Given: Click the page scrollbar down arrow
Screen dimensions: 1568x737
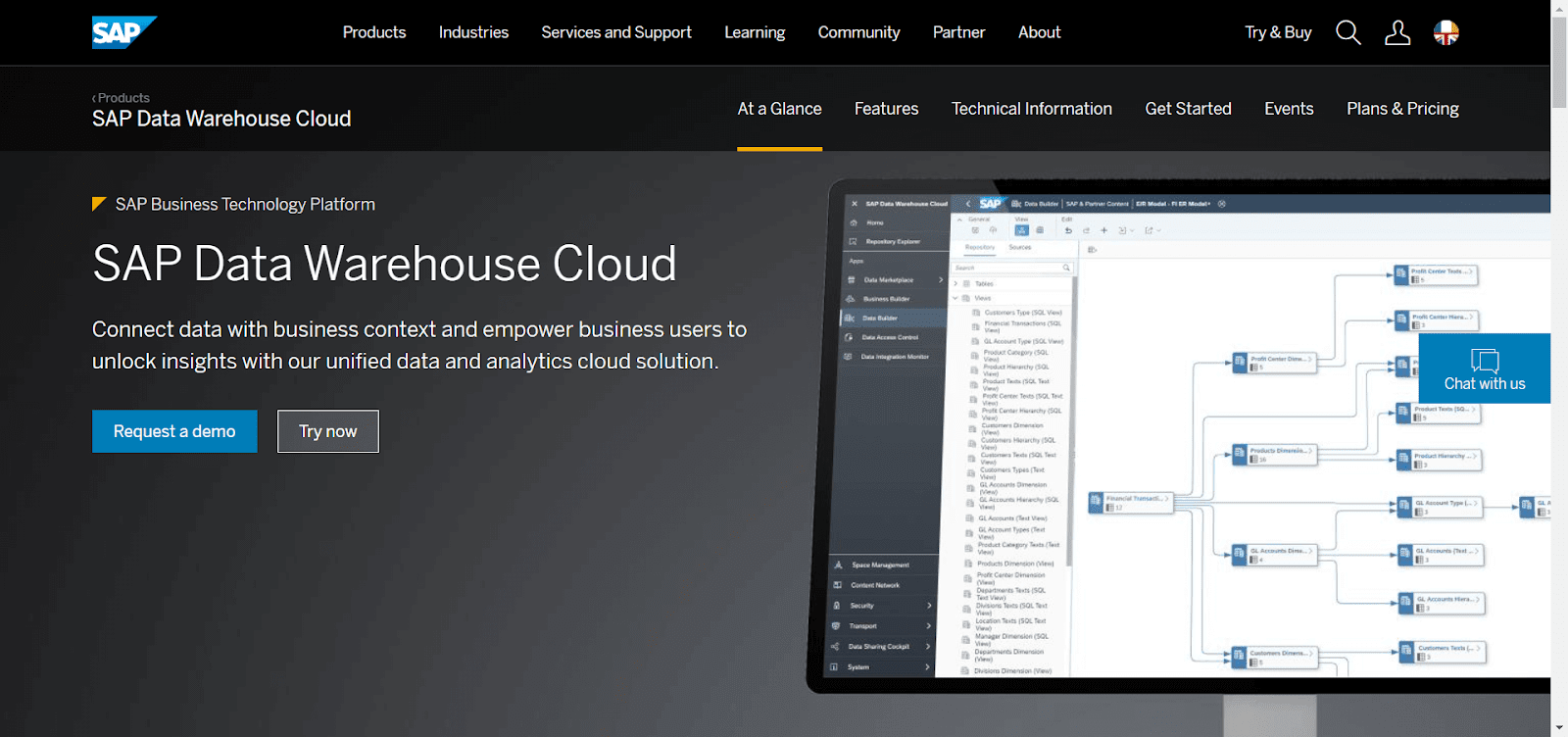Looking at the screenshot, I should tap(1559, 728).
